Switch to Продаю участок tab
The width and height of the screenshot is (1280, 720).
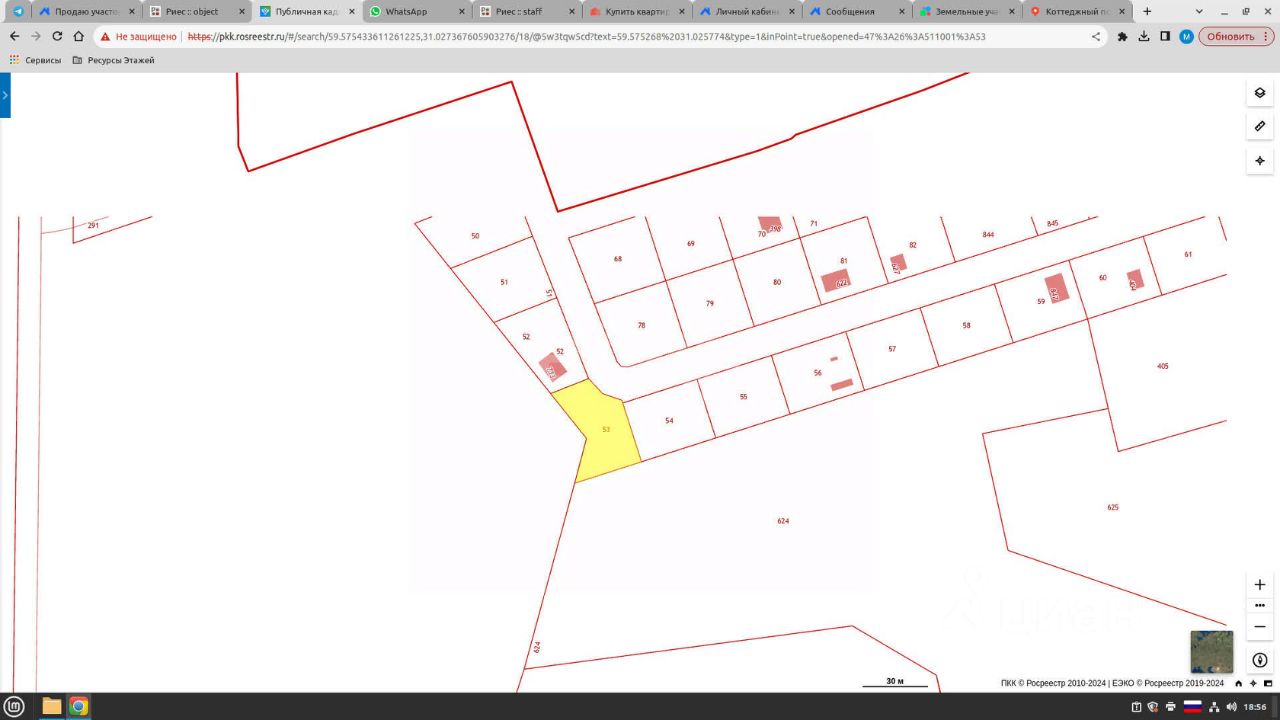point(86,12)
